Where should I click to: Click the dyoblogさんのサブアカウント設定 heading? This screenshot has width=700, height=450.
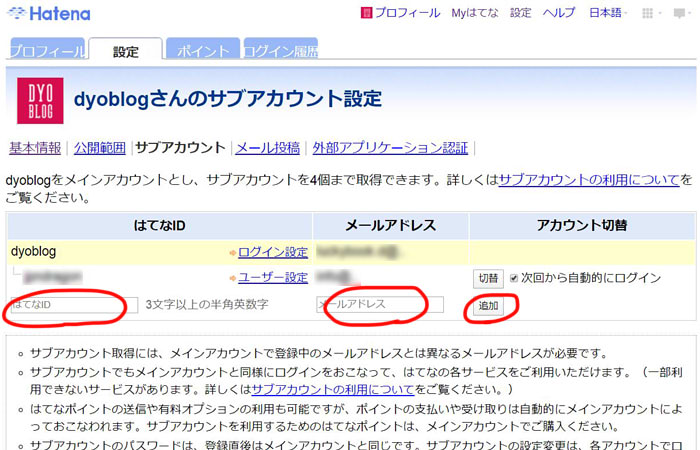[x=228, y=99]
